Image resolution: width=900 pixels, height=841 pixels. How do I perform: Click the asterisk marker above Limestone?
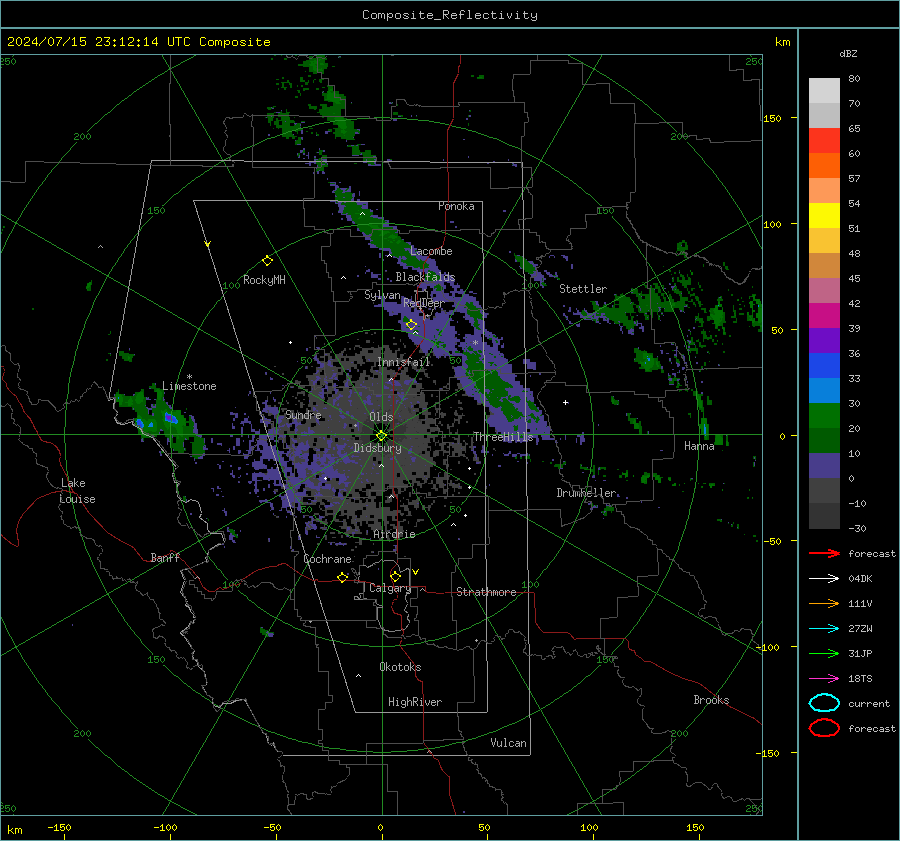pyautogui.click(x=189, y=377)
